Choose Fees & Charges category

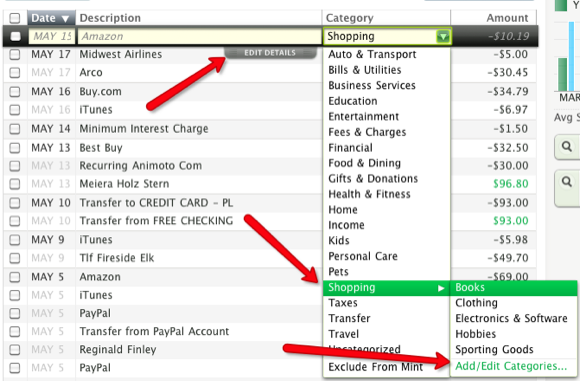(367, 132)
